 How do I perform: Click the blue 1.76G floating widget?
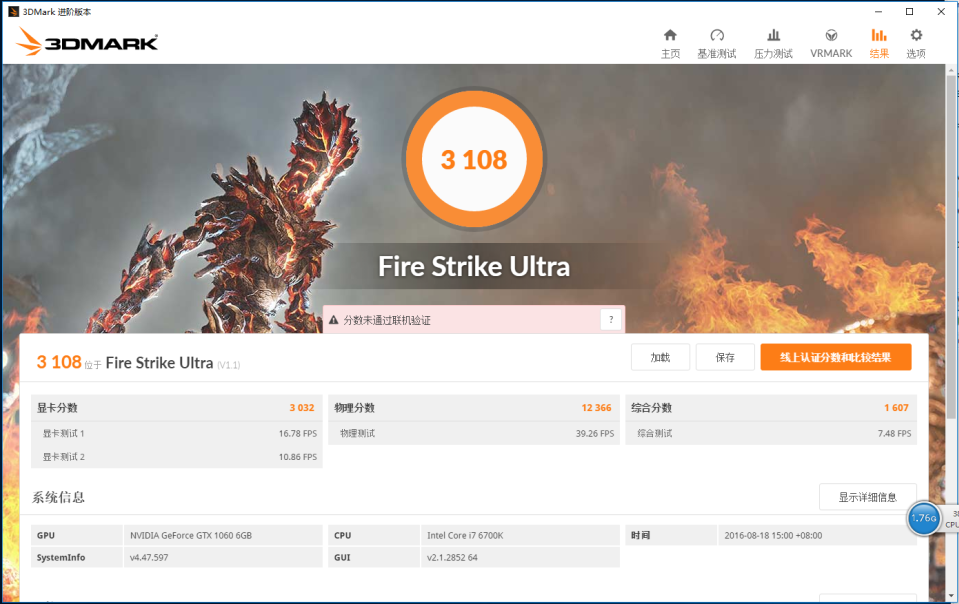pos(924,518)
